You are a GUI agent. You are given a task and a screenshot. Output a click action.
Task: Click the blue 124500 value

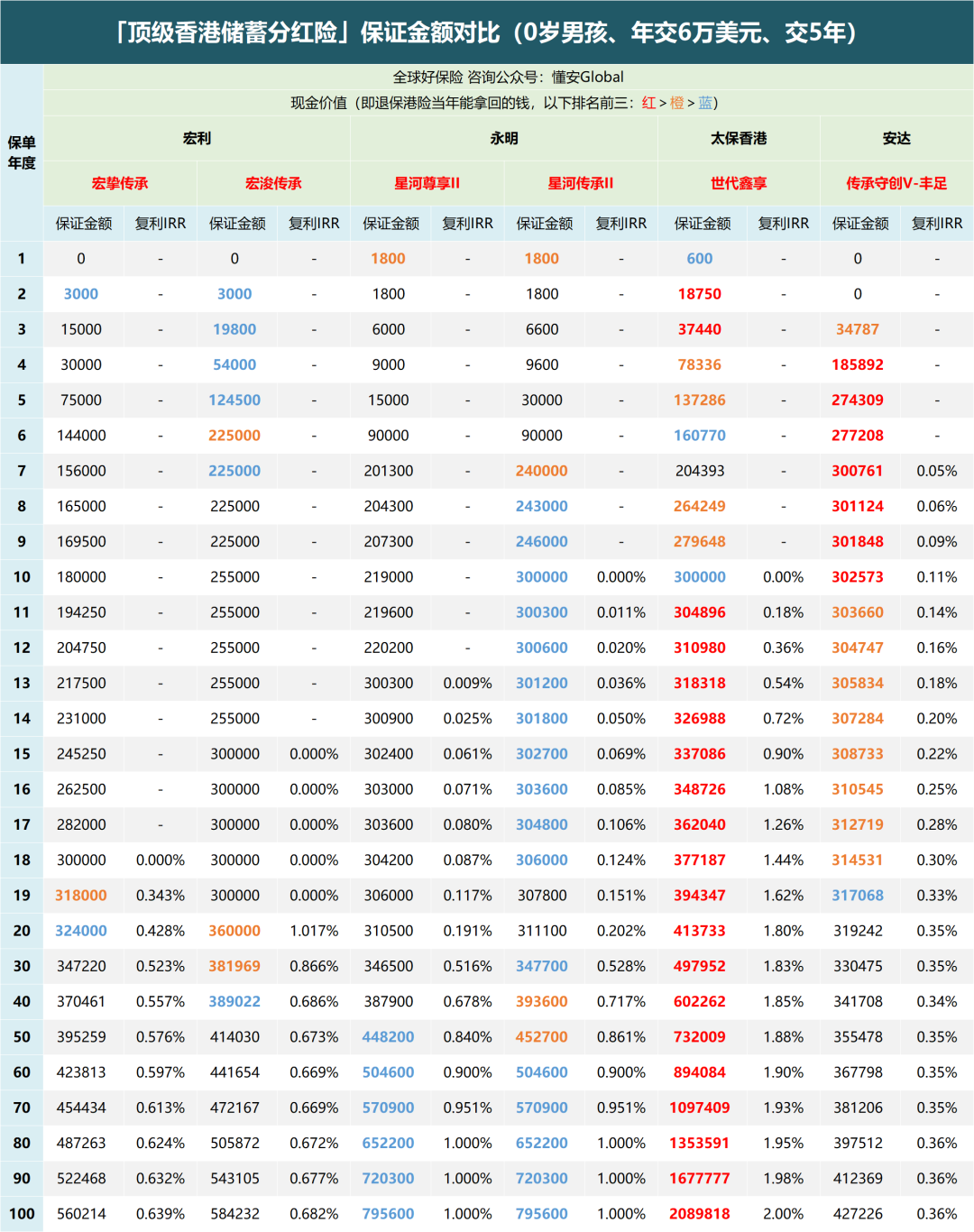[x=234, y=400]
